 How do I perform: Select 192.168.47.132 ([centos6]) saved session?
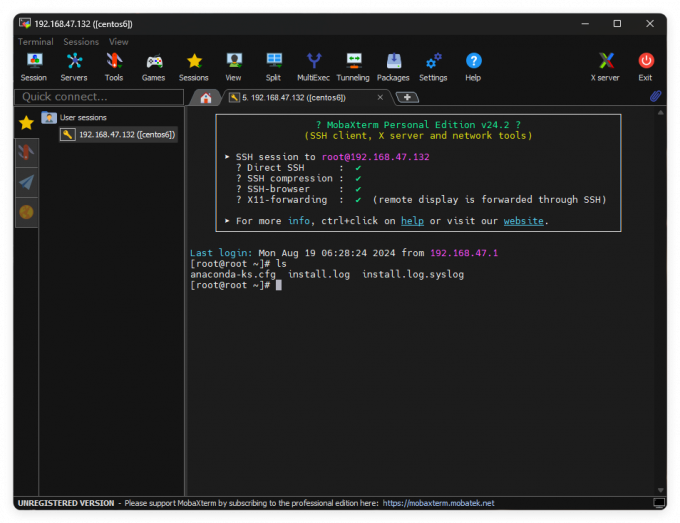(x=118, y=134)
